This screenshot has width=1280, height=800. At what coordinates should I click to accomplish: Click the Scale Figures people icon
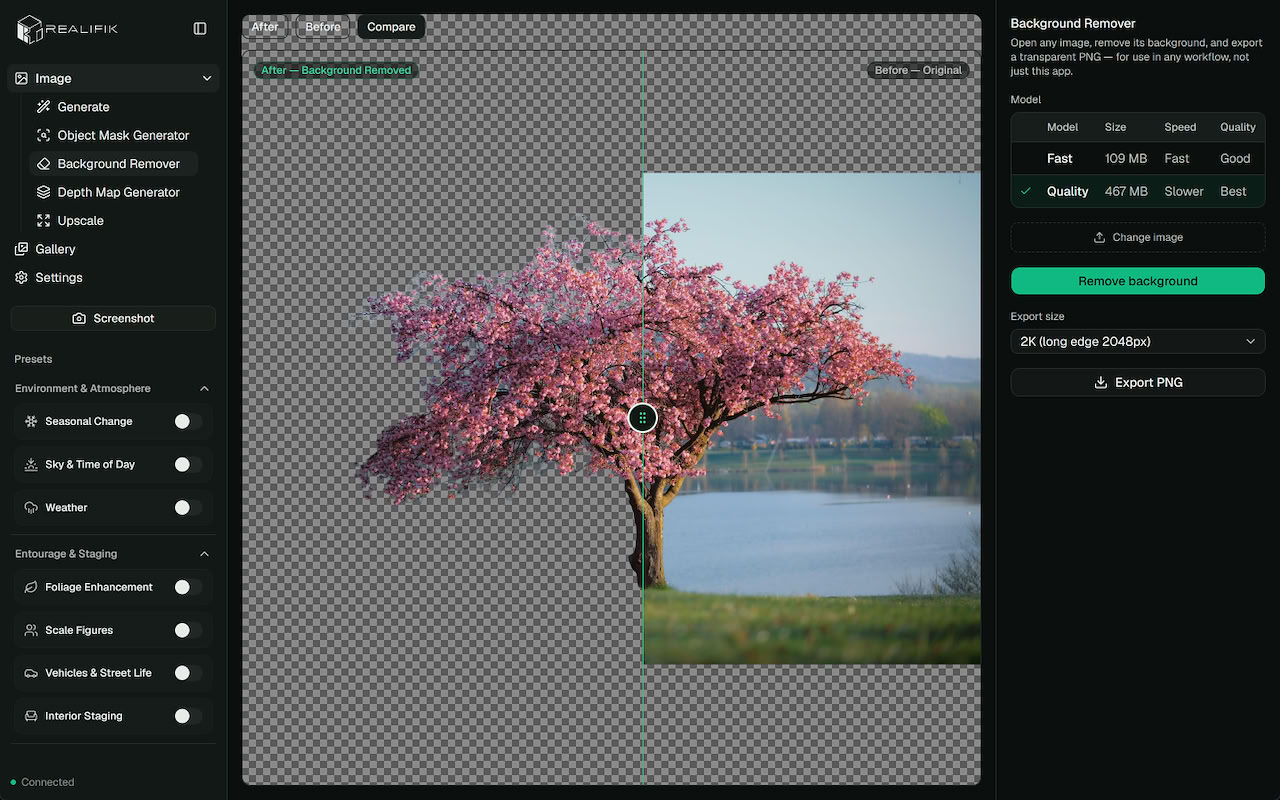click(x=31, y=630)
